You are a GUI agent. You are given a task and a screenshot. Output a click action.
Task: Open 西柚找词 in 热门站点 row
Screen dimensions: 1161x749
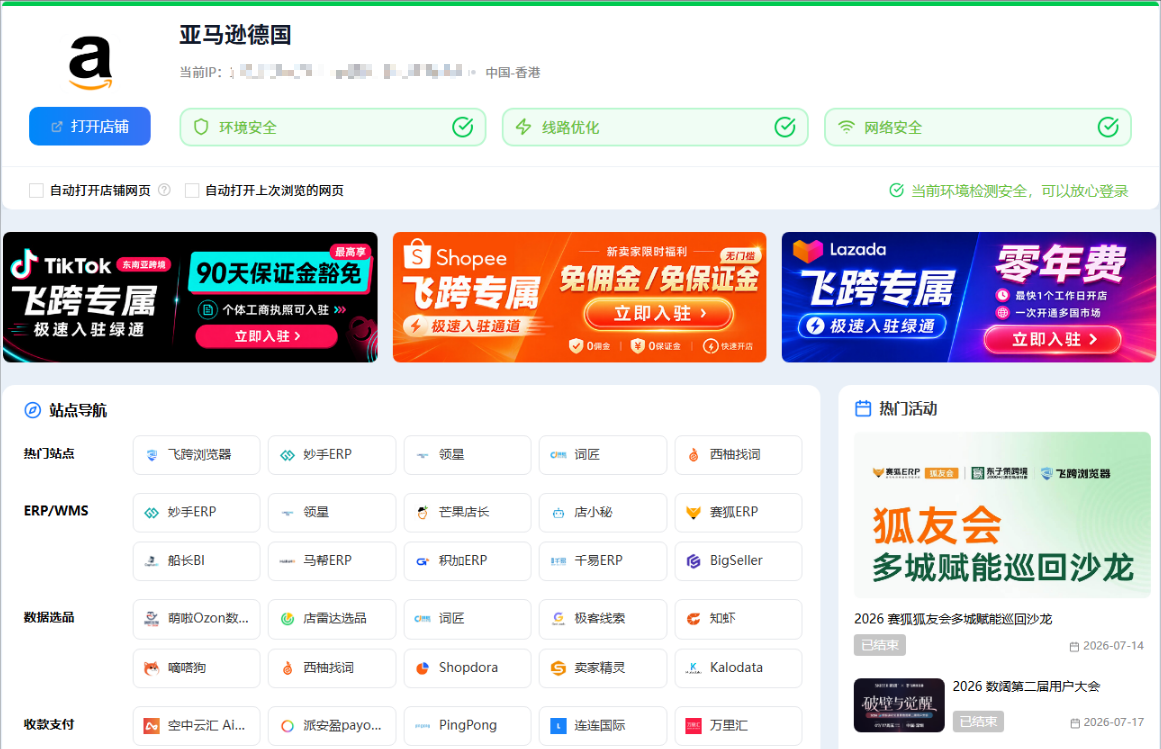pyautogui.click(x=738, y=454)
